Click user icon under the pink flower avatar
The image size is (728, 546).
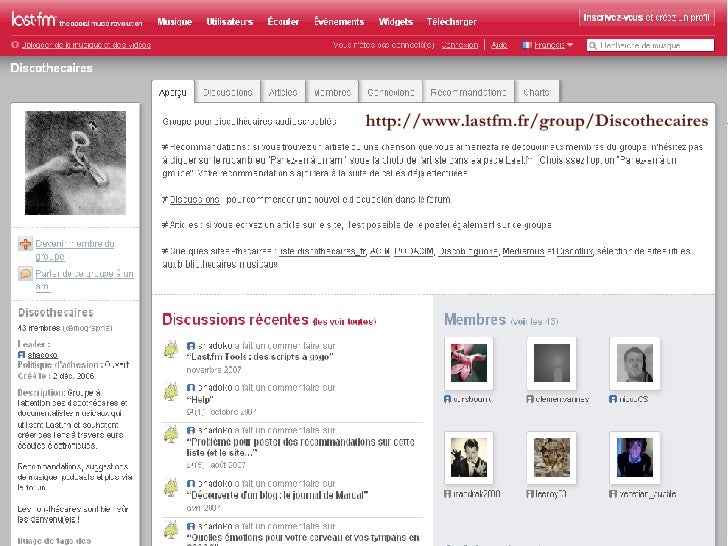point(448,399)
